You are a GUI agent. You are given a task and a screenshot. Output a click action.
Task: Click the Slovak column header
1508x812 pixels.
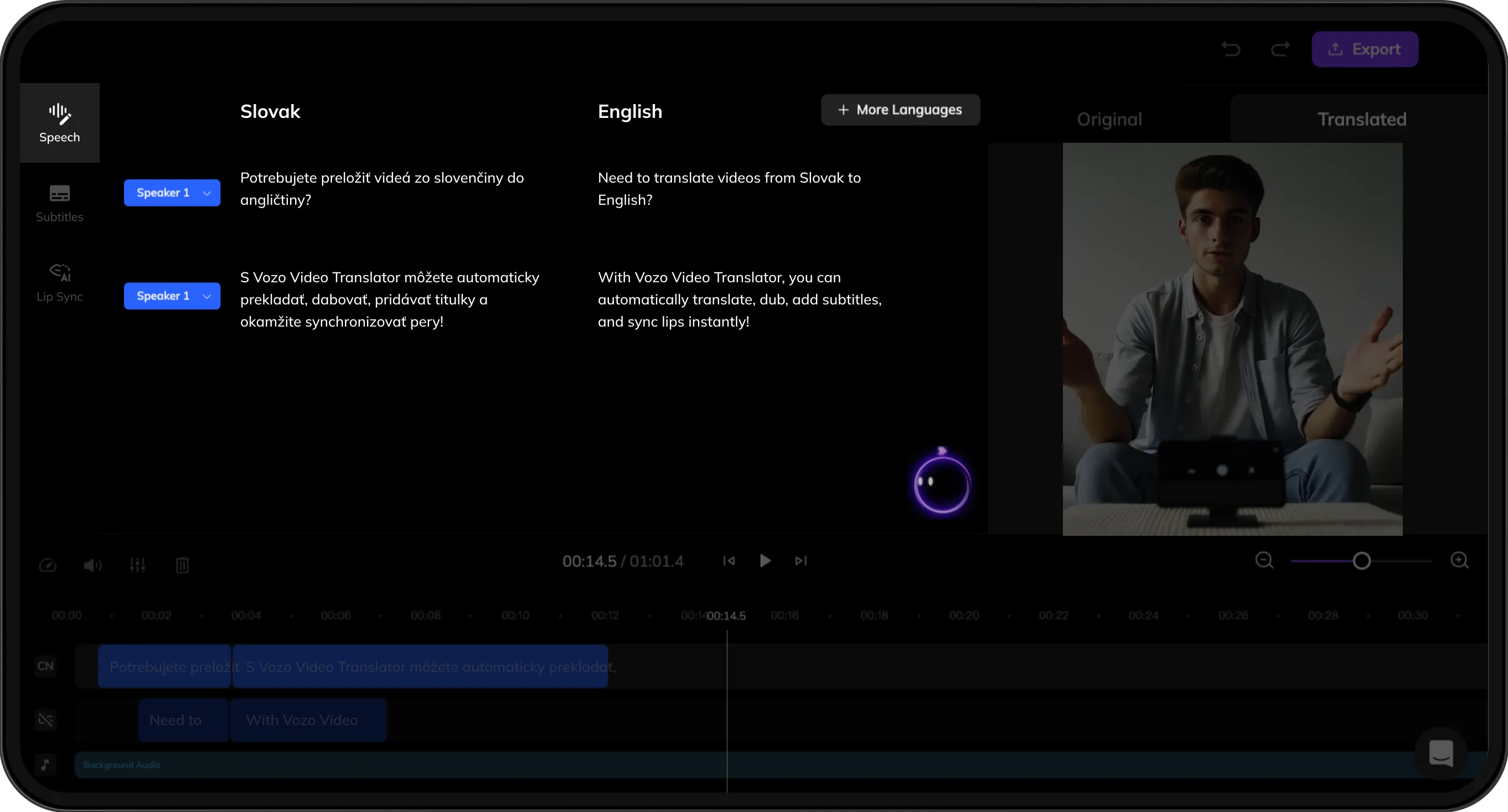pos(270,111)
